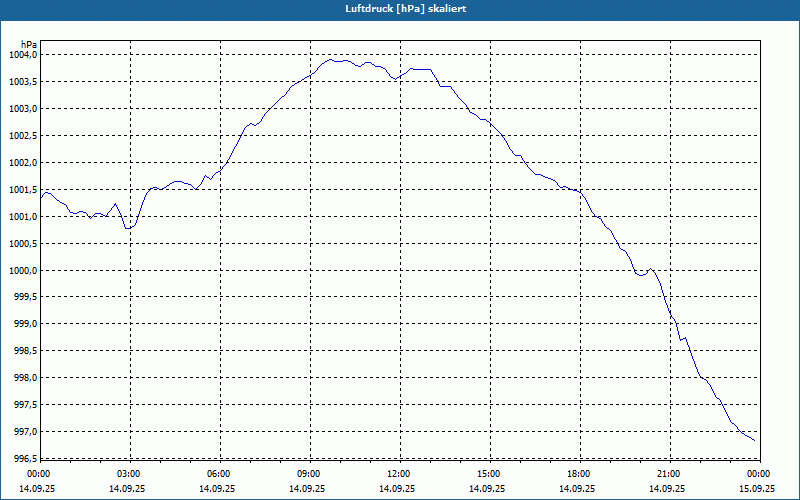Choose the 1000,5 y-axis label
800x500 pixels.
[23, 243]
